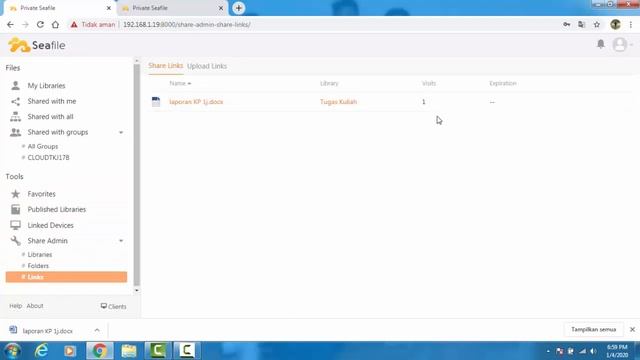Reload the current page
The image size is (640, 360).
40,24
